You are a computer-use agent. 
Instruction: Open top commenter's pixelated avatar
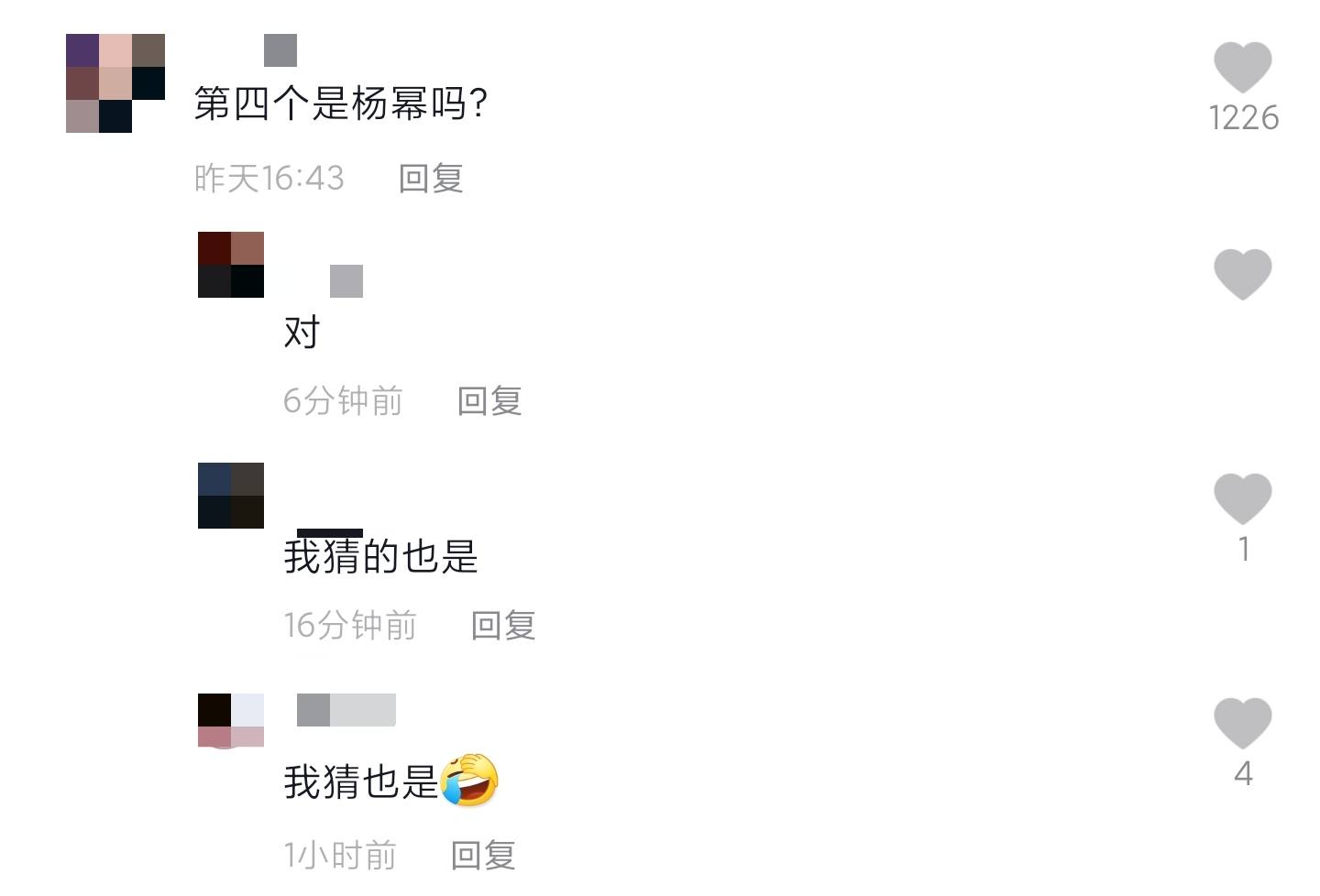coord(115,83)
